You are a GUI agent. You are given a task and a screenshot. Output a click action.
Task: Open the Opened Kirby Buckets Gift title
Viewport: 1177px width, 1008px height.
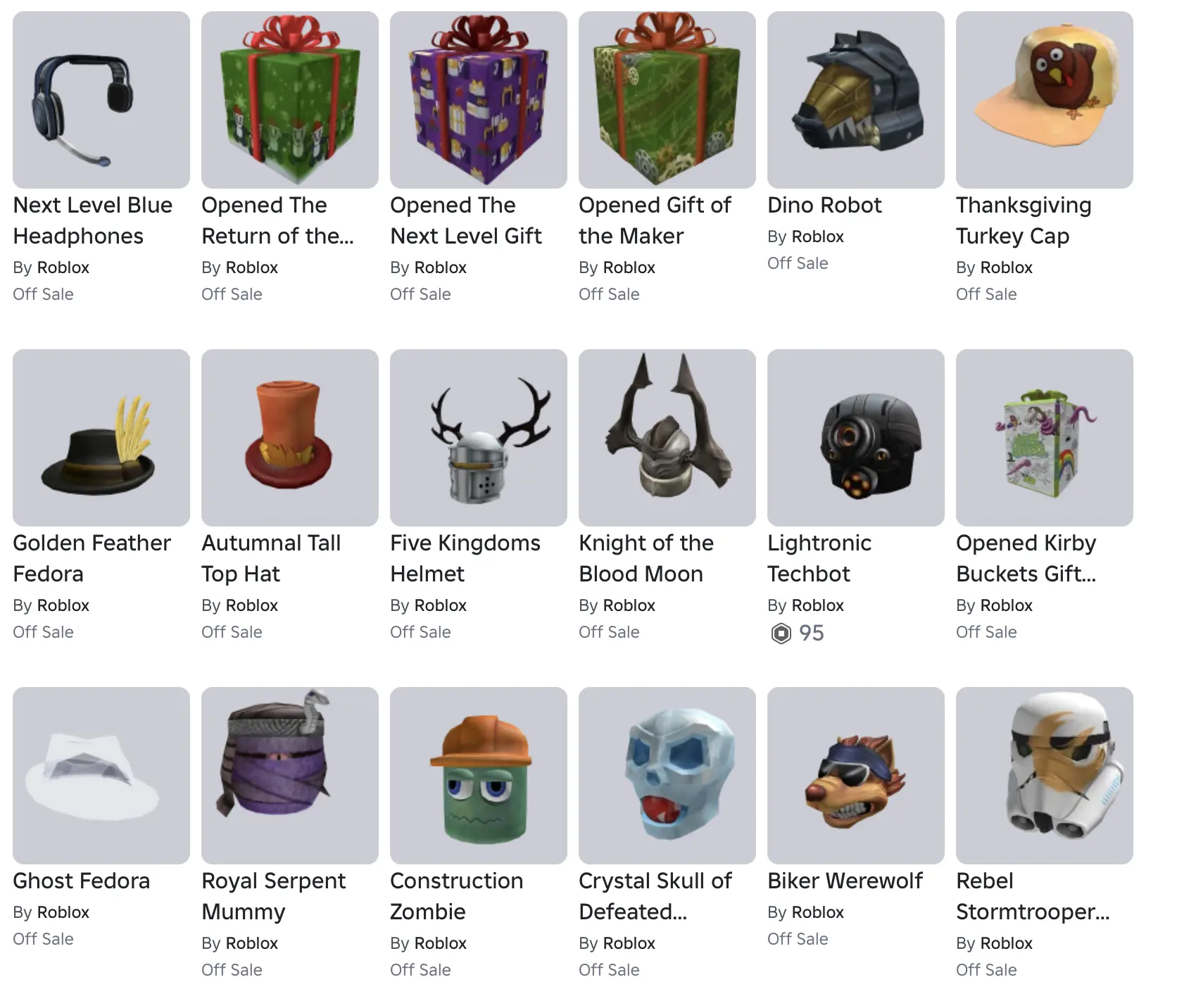1026,558
